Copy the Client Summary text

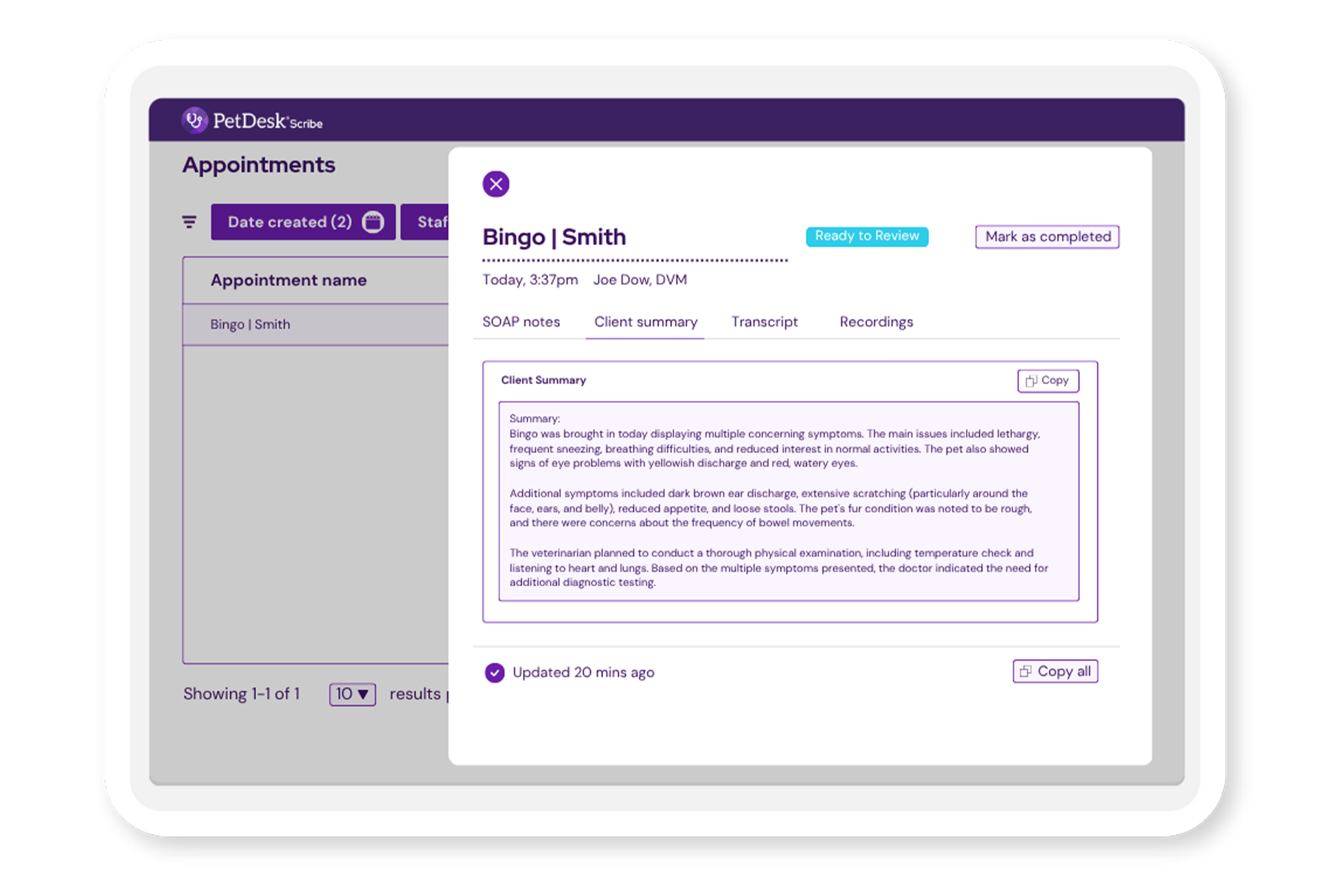[x=1048, y=380]
